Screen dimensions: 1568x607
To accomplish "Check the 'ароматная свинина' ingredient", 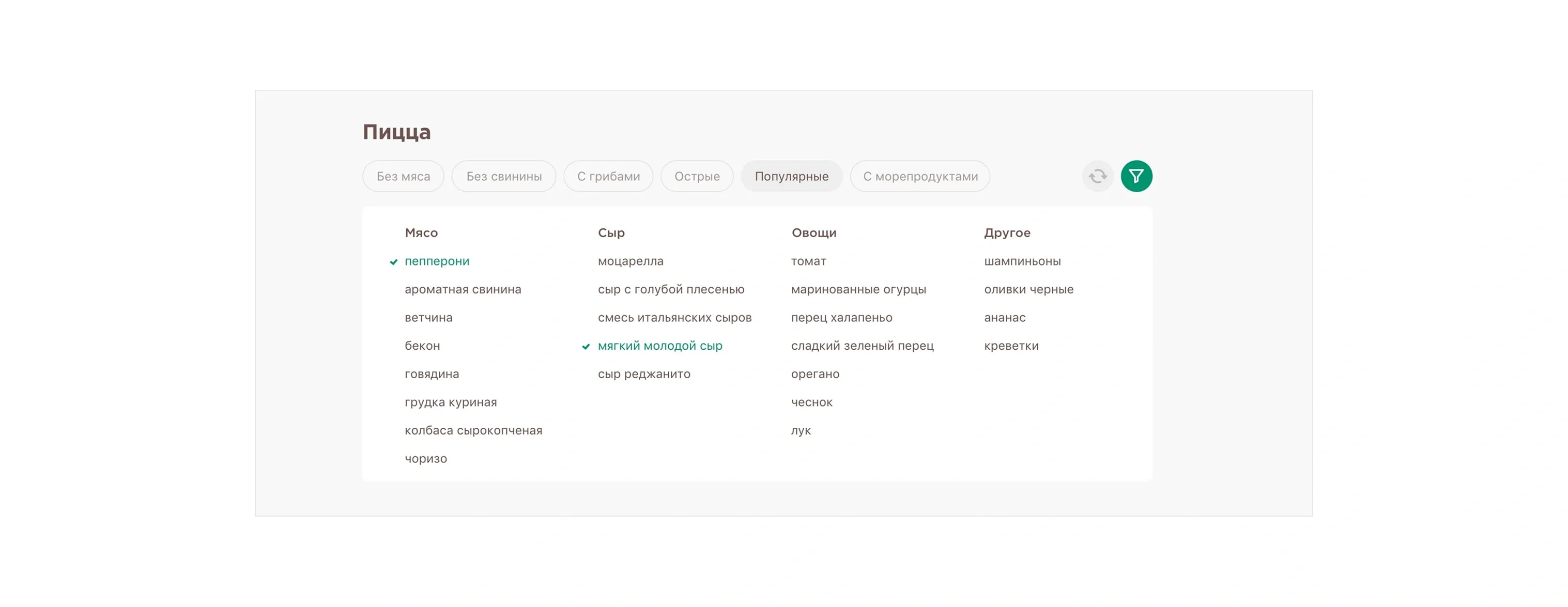I will pos(463,289).
